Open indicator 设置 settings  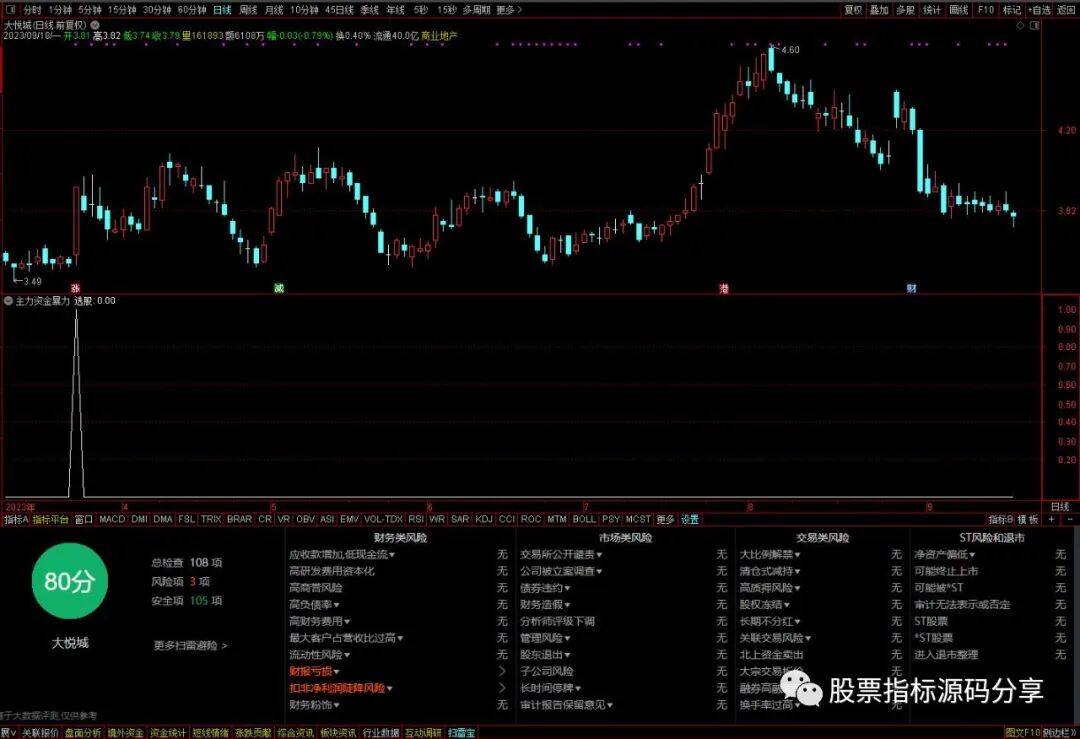pyautogui.click(x=690, y=519)
